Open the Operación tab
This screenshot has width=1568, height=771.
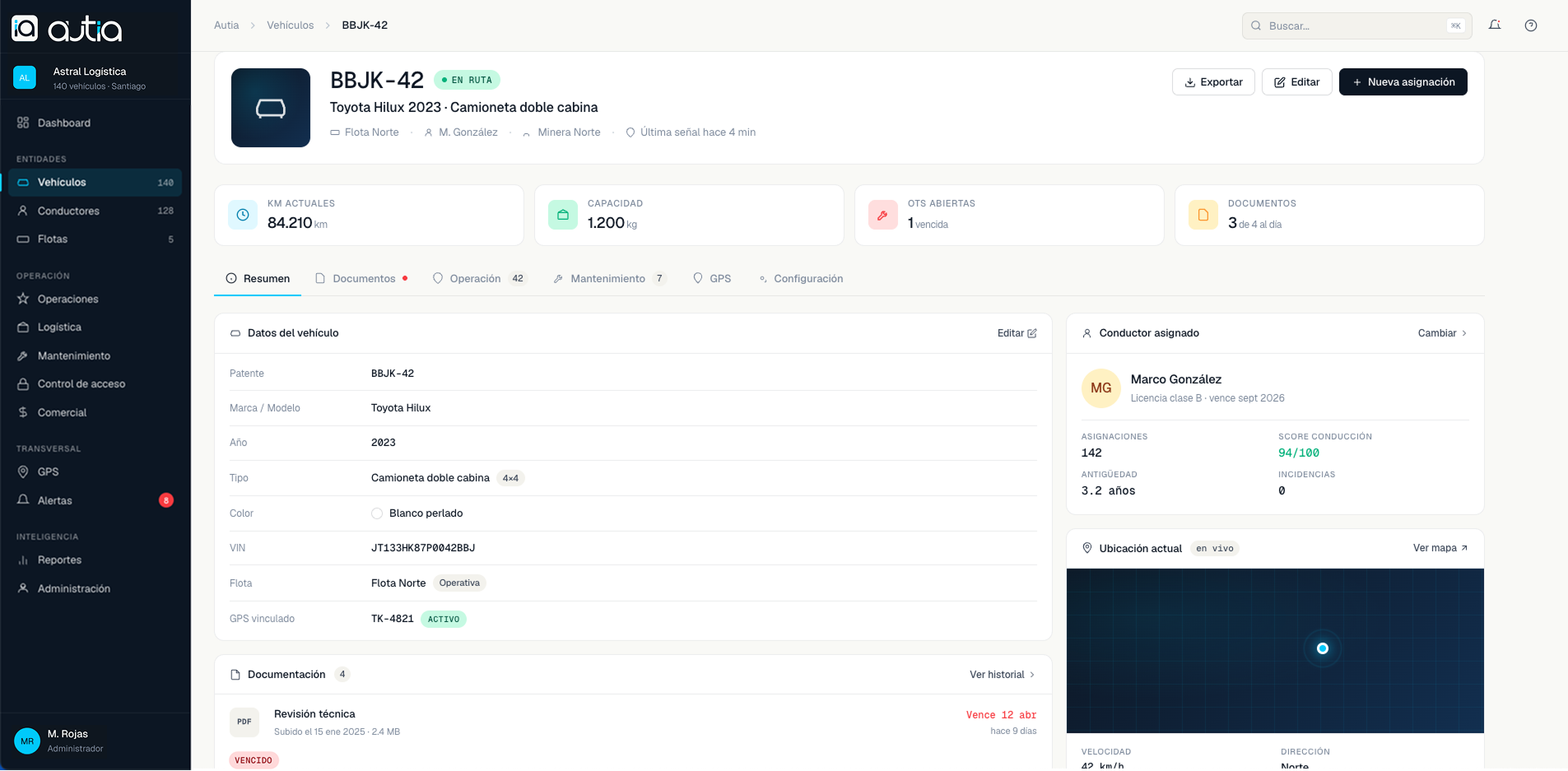pos(479,279)
